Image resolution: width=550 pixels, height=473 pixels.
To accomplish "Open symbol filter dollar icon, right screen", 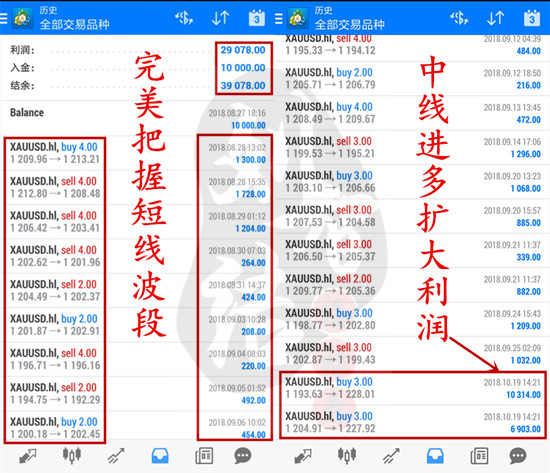I will click(459, 18).
